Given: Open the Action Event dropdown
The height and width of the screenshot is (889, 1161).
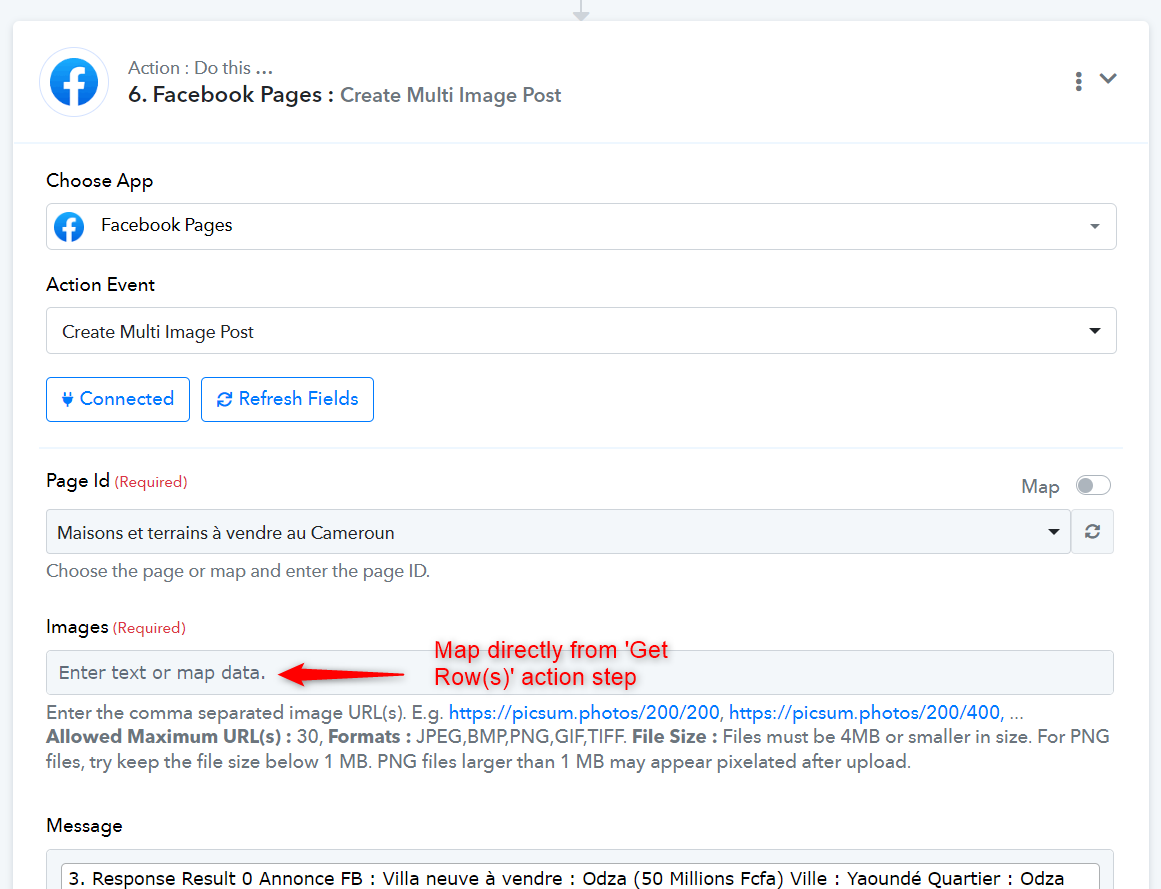Looking at the screenshot, I should coord(581,331).
